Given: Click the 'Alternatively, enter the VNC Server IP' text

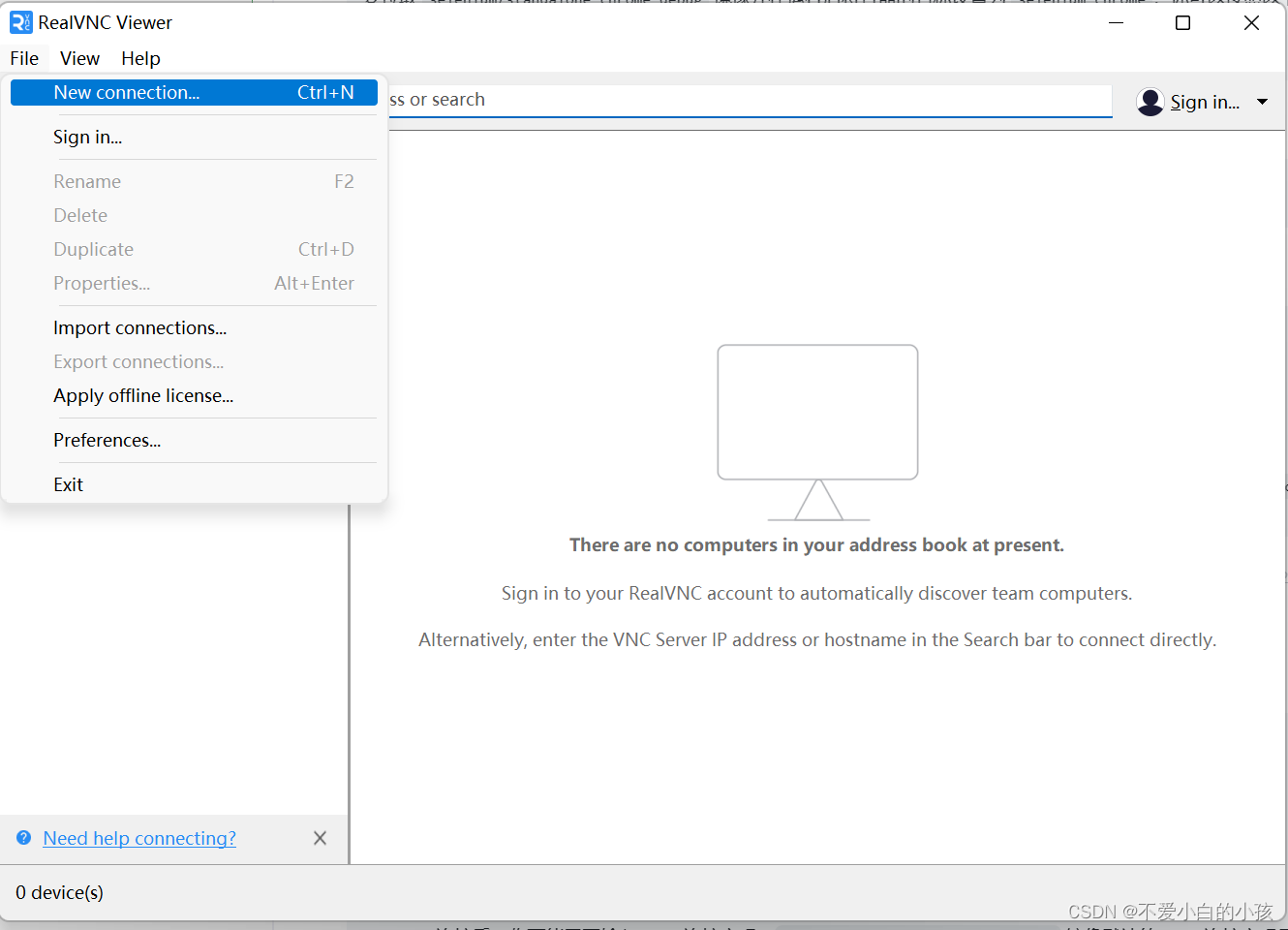Looking at the screenshot, I should tap(817, 639).
